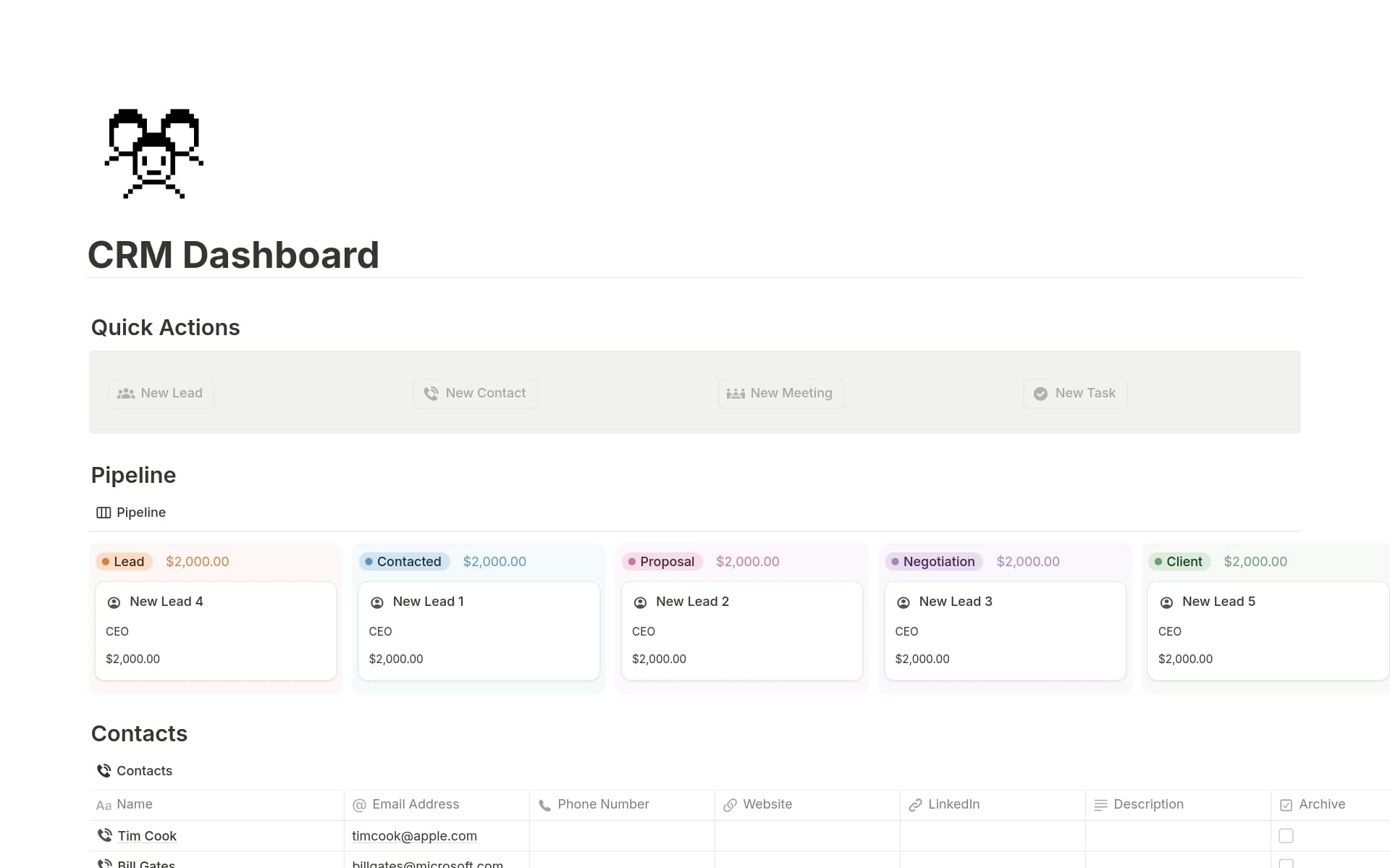Click the Quick Actions heading
Screen dimensions: 1390x868
[165, 328]
